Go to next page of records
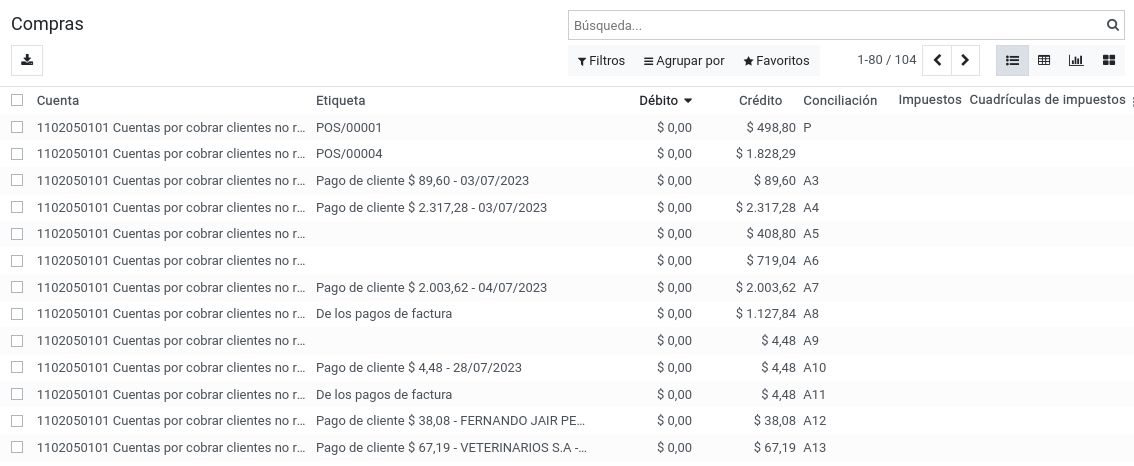 [x=965, y=60]
